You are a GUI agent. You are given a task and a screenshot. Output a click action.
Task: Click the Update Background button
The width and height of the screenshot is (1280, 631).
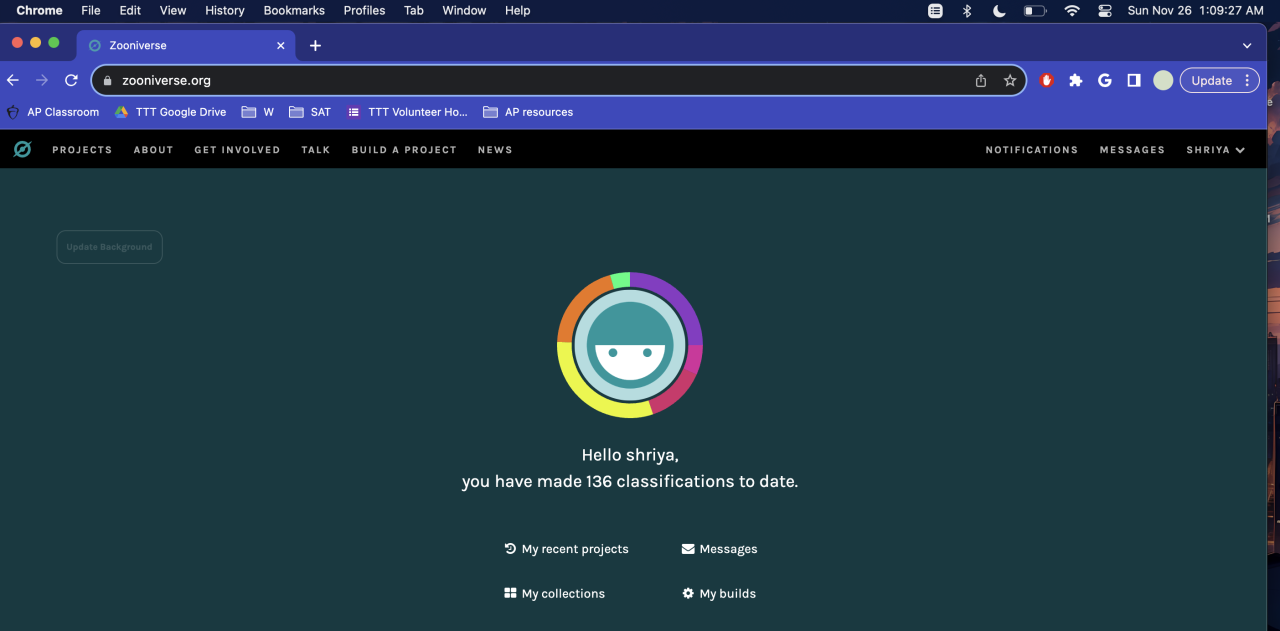pos(110,247)
